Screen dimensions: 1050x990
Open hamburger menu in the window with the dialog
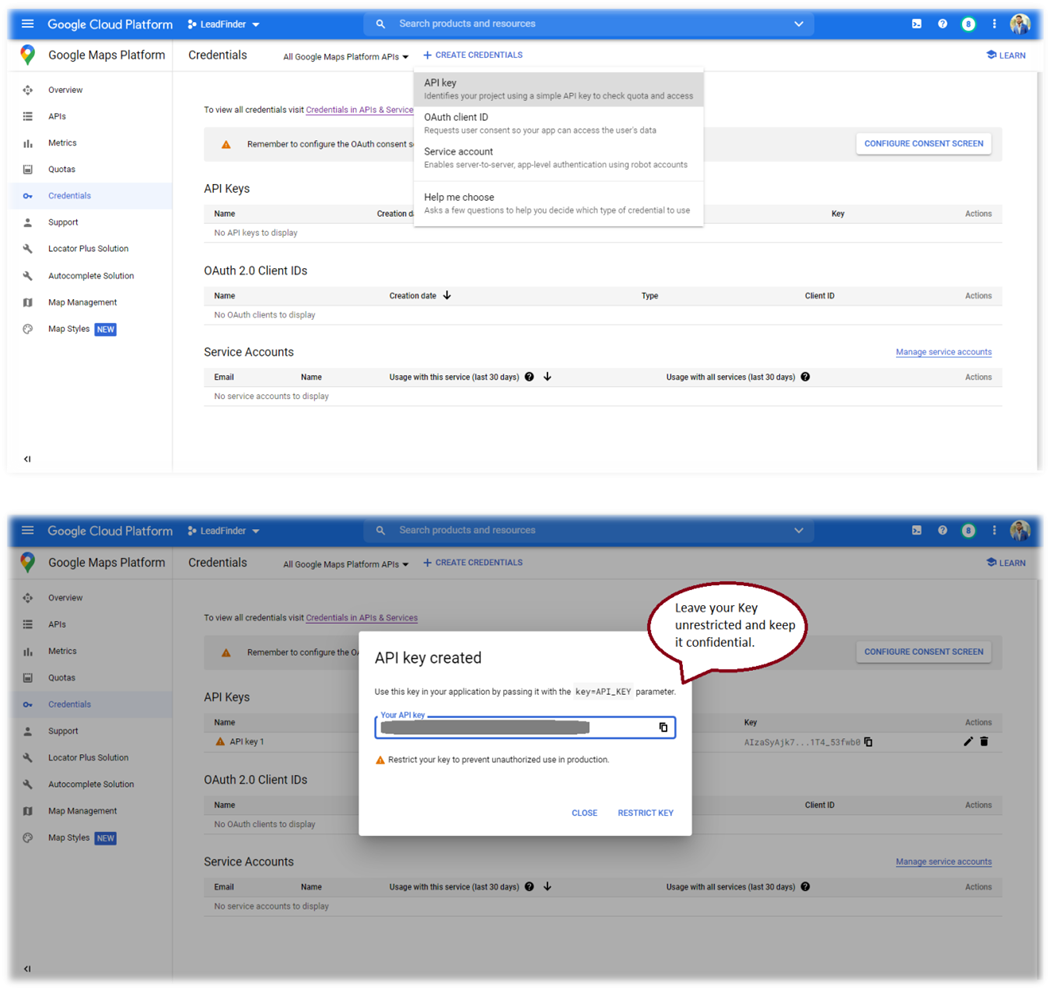pos(28,531)
